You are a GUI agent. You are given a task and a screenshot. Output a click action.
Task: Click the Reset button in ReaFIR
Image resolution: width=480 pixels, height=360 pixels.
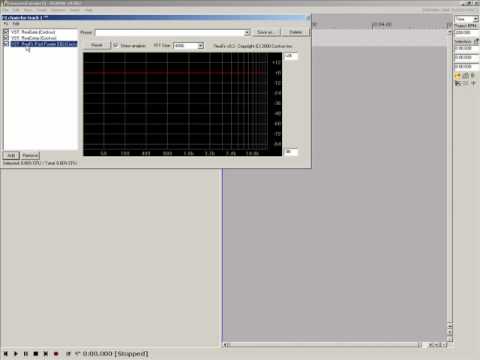97,45
